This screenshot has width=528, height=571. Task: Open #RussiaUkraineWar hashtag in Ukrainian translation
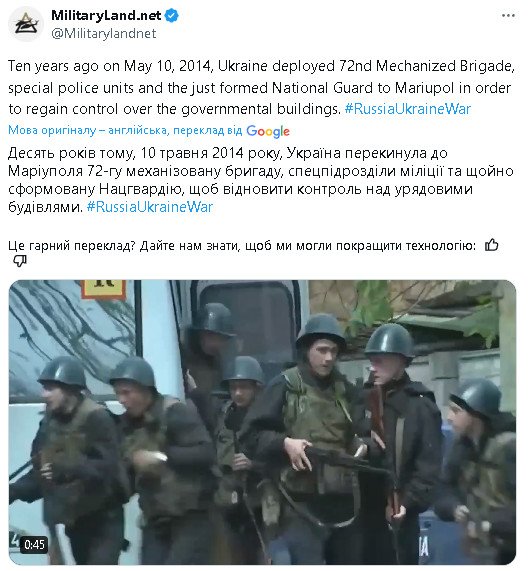click(x=150, y=207)
